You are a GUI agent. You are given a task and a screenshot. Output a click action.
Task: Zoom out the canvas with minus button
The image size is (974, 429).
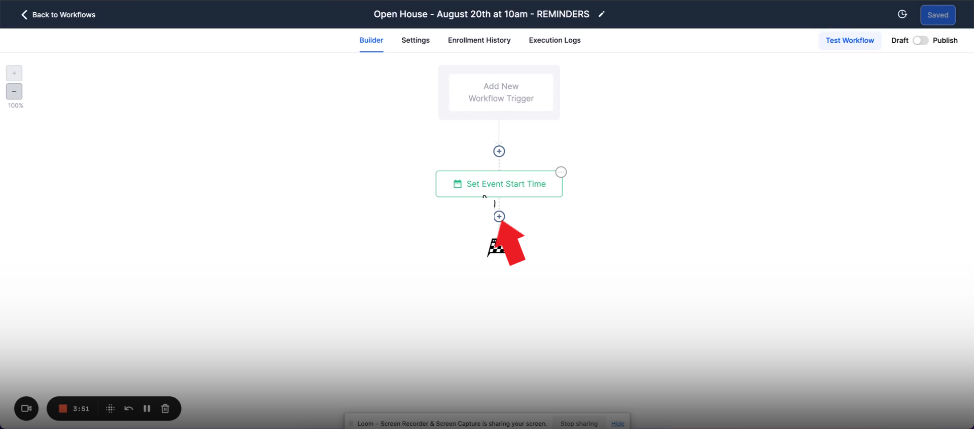pos(14,91)
